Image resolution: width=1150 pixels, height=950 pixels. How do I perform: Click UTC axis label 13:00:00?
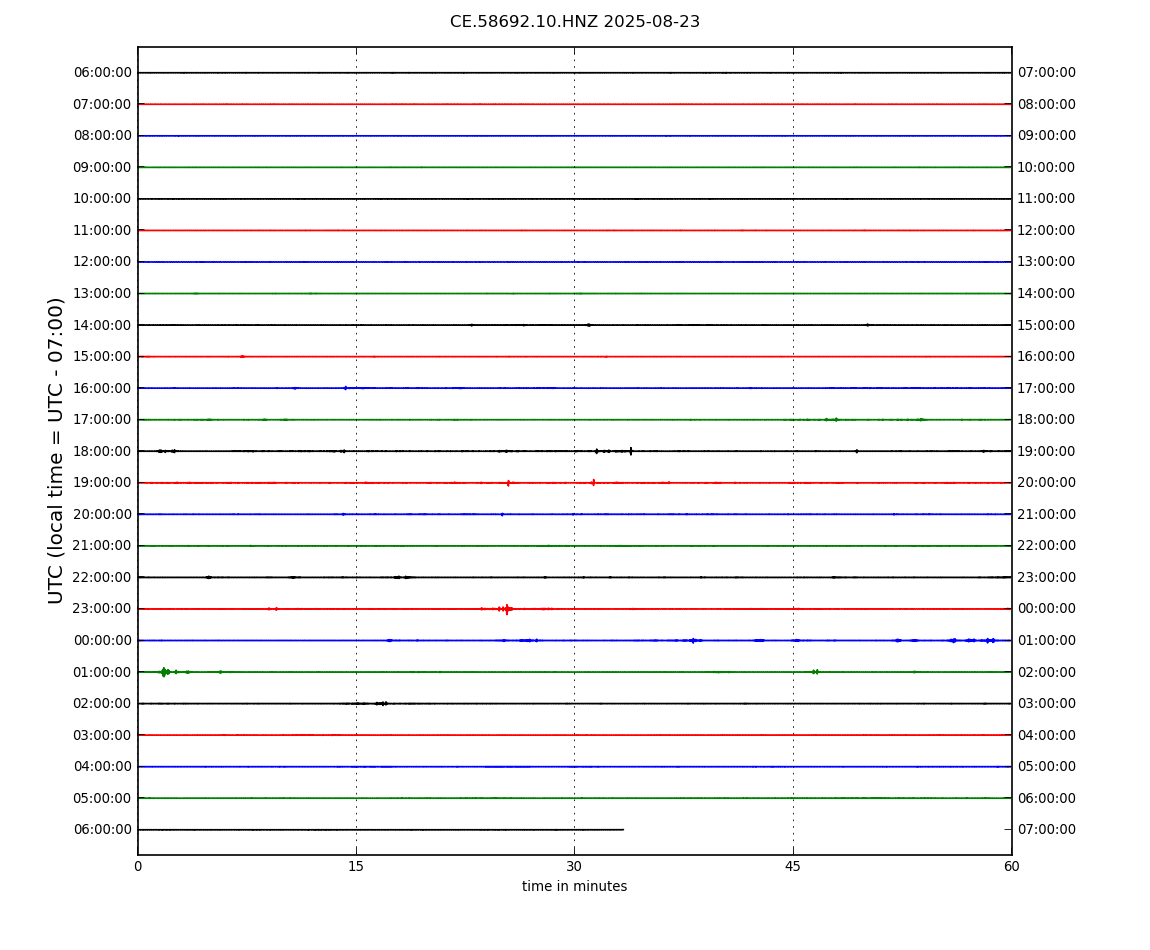(x=103, y=293)
